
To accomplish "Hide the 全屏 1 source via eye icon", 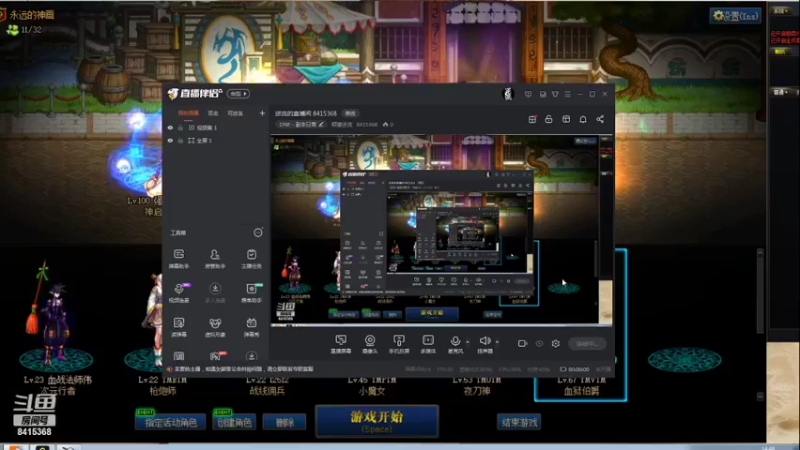I will [x=170, y=140].
